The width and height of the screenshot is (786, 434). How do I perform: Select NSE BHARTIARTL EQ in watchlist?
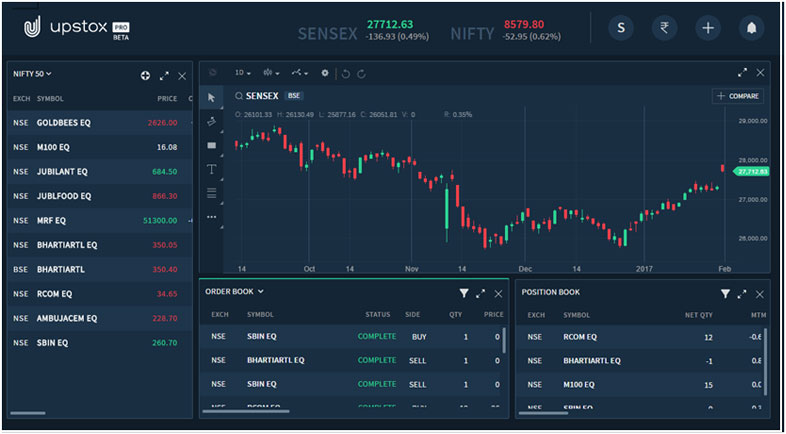[x=100, y=245]
